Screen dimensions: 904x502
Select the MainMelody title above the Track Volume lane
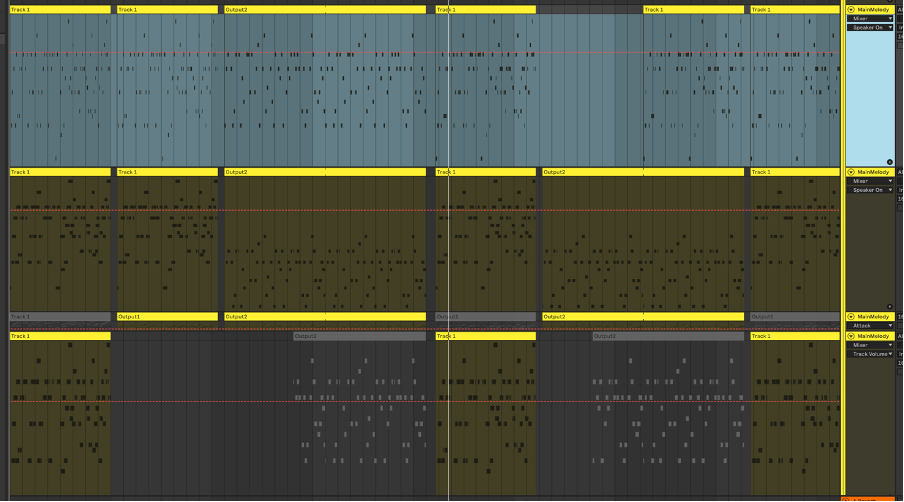tap(873, 336)
